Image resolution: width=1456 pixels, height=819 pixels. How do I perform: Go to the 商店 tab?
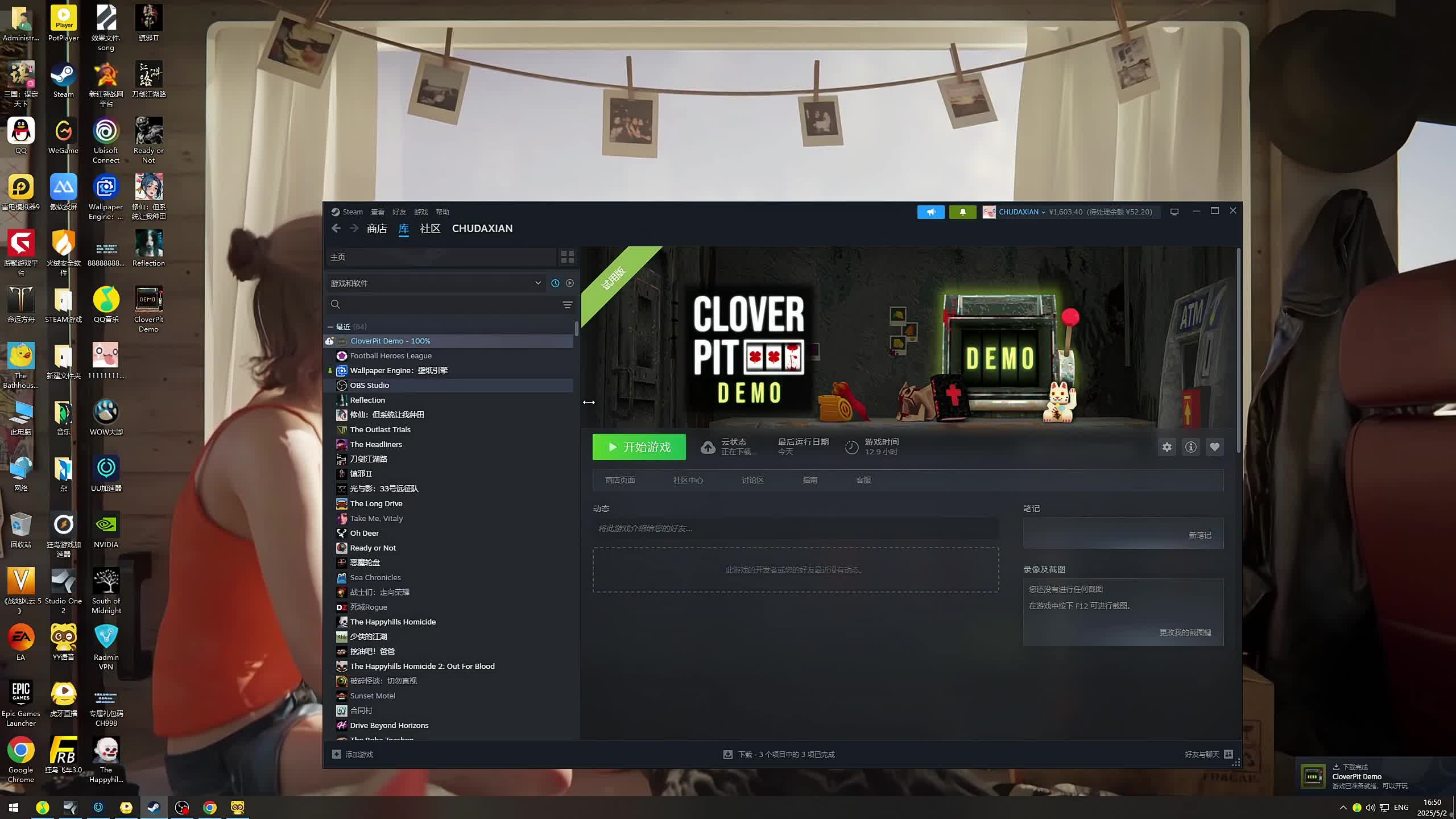pos(377,228)
